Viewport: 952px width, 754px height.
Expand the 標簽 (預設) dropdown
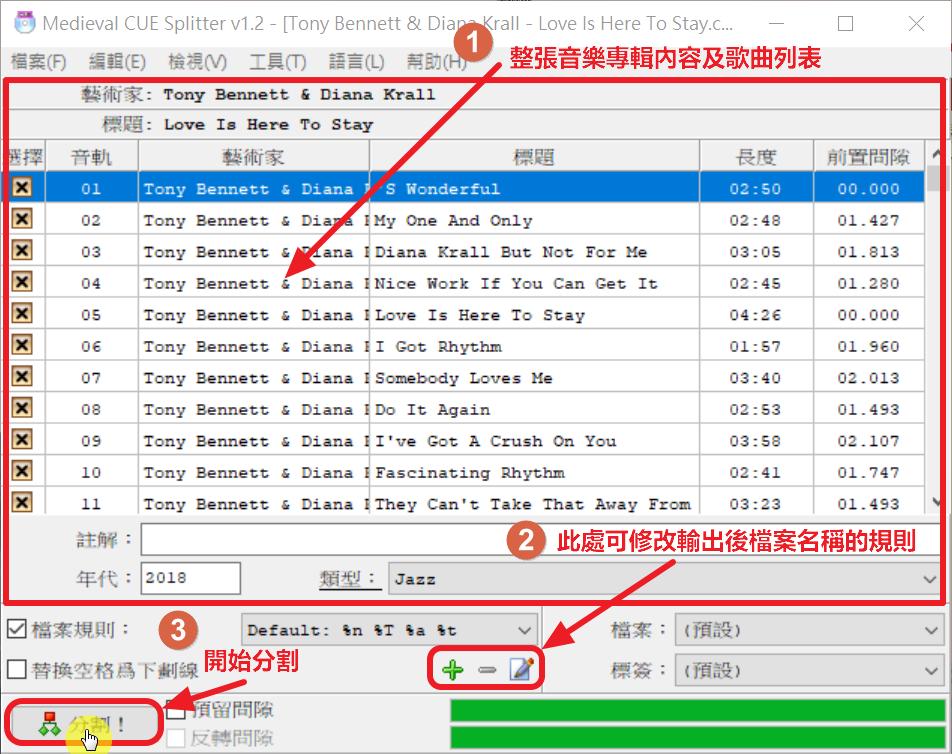[x=809, y=671]
